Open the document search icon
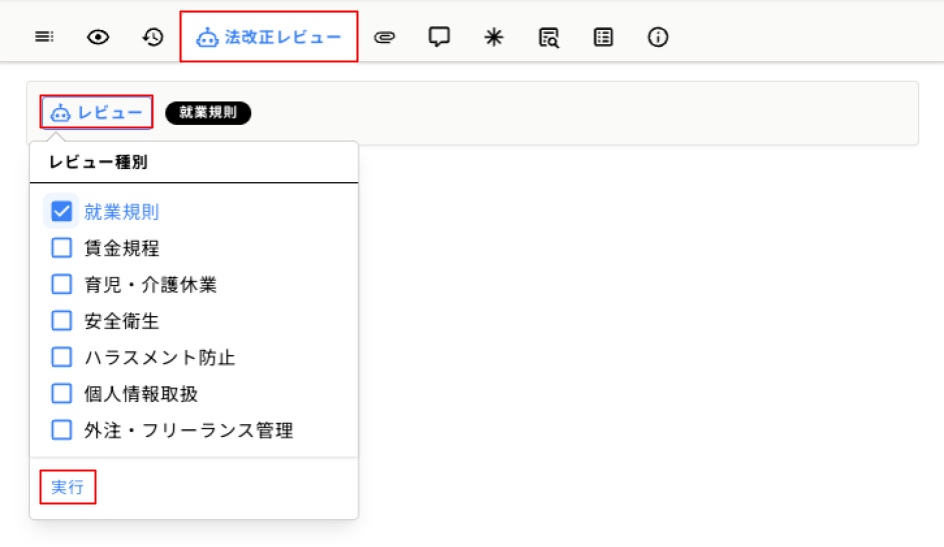Viewport: 944px width, 547px height. (548, 37)
